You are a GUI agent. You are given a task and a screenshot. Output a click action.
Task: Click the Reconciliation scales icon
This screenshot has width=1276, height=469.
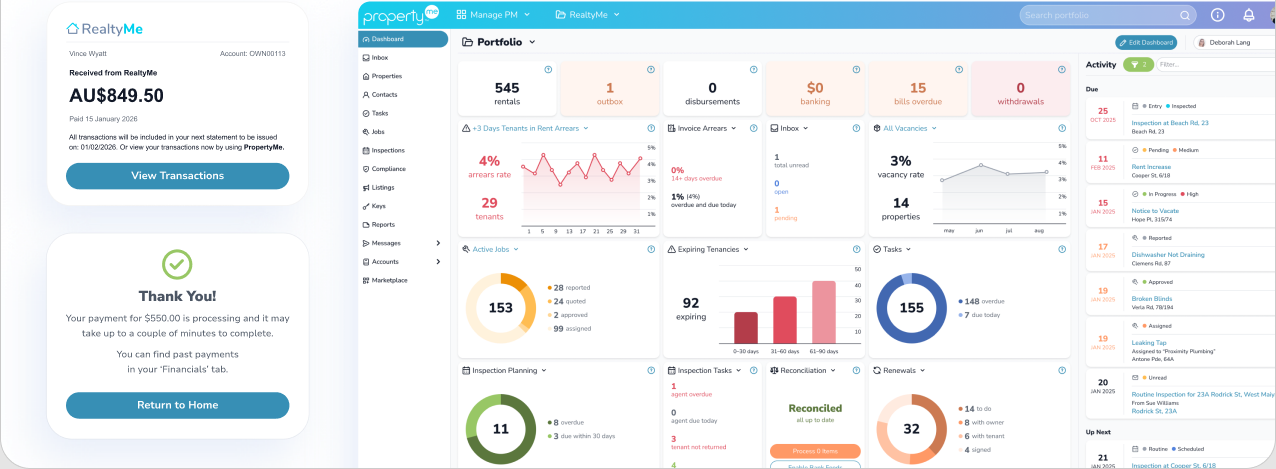point(773,370)
